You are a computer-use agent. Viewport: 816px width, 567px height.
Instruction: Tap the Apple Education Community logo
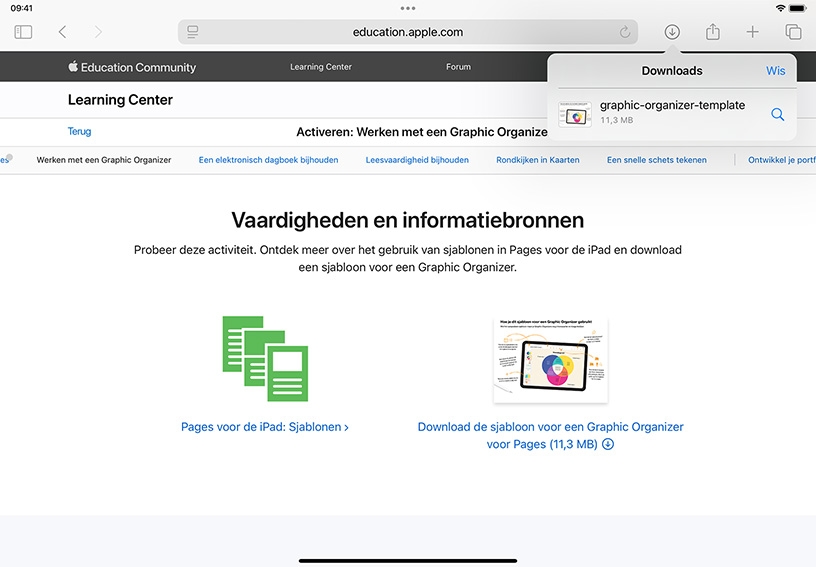[132, 67]
